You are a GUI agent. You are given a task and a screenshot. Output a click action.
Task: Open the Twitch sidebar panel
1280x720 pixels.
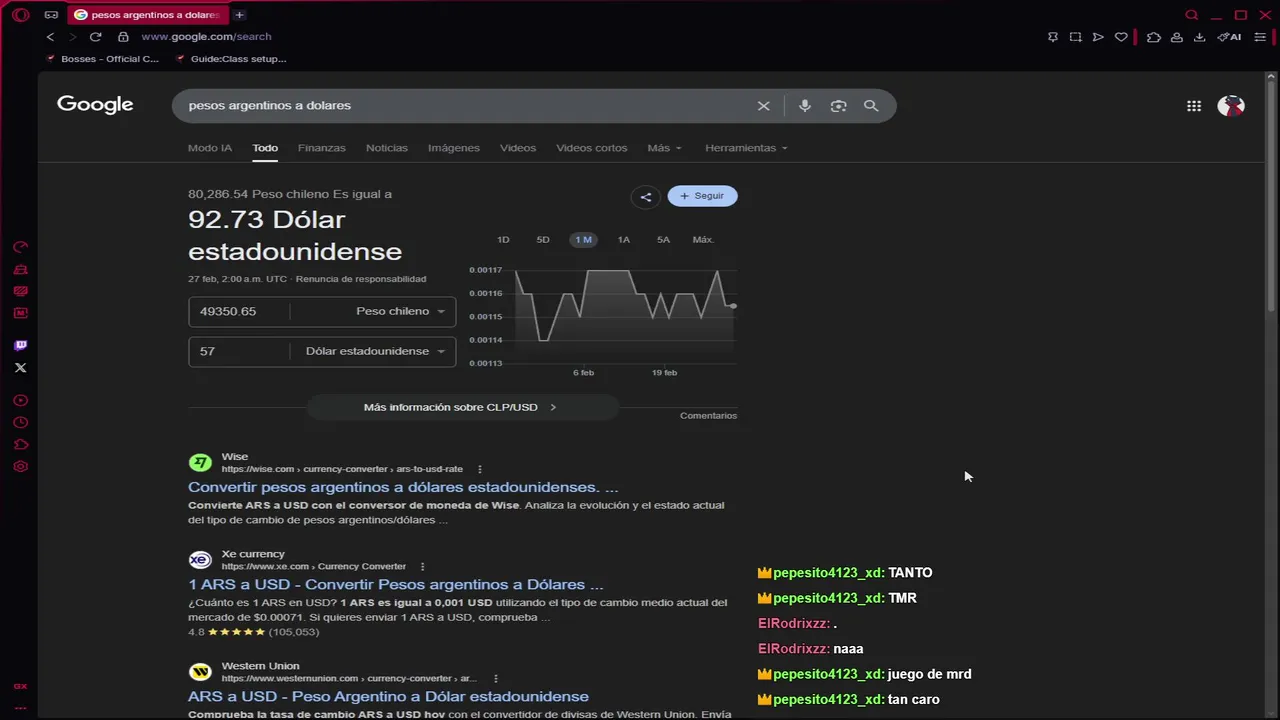20,345
